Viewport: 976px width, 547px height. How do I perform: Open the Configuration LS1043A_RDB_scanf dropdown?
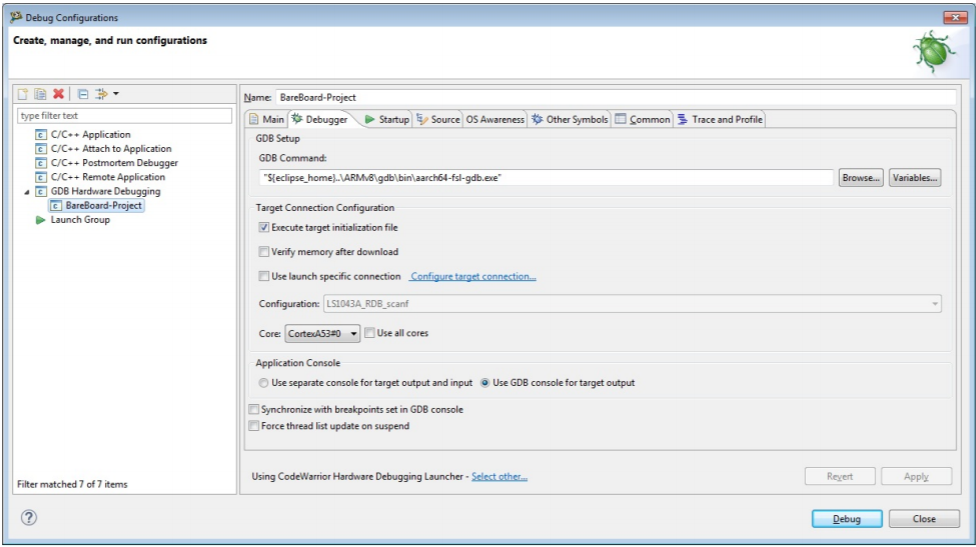click(632, 304)
